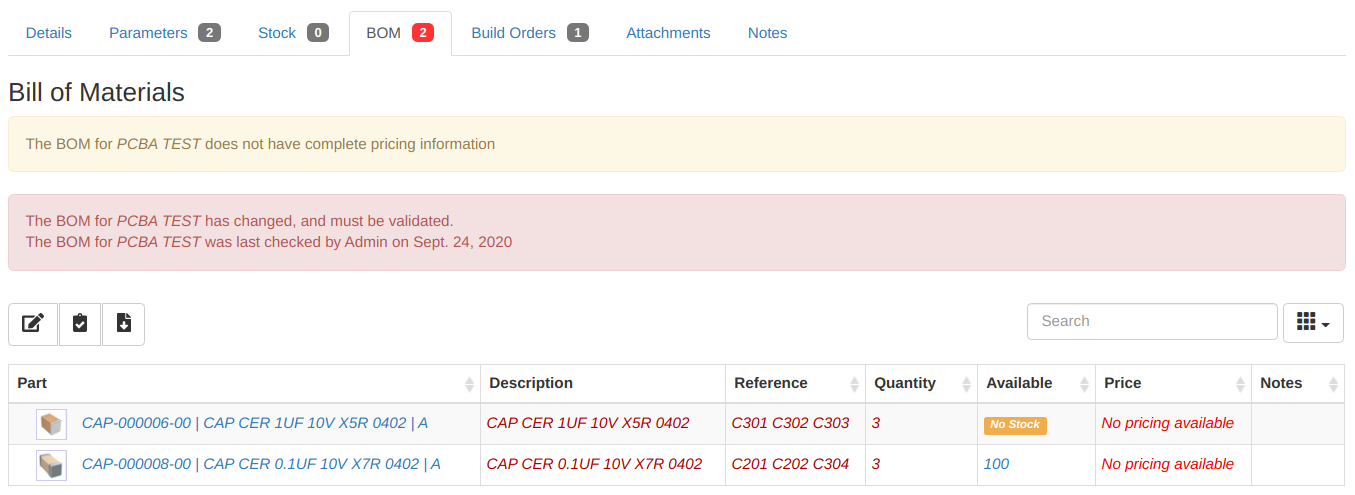Open CAP-000008-00 CAP CER 0.1UF part link
Viewport: 1355px width, 495px height.
pyautogui.click(x=261, y=464)
